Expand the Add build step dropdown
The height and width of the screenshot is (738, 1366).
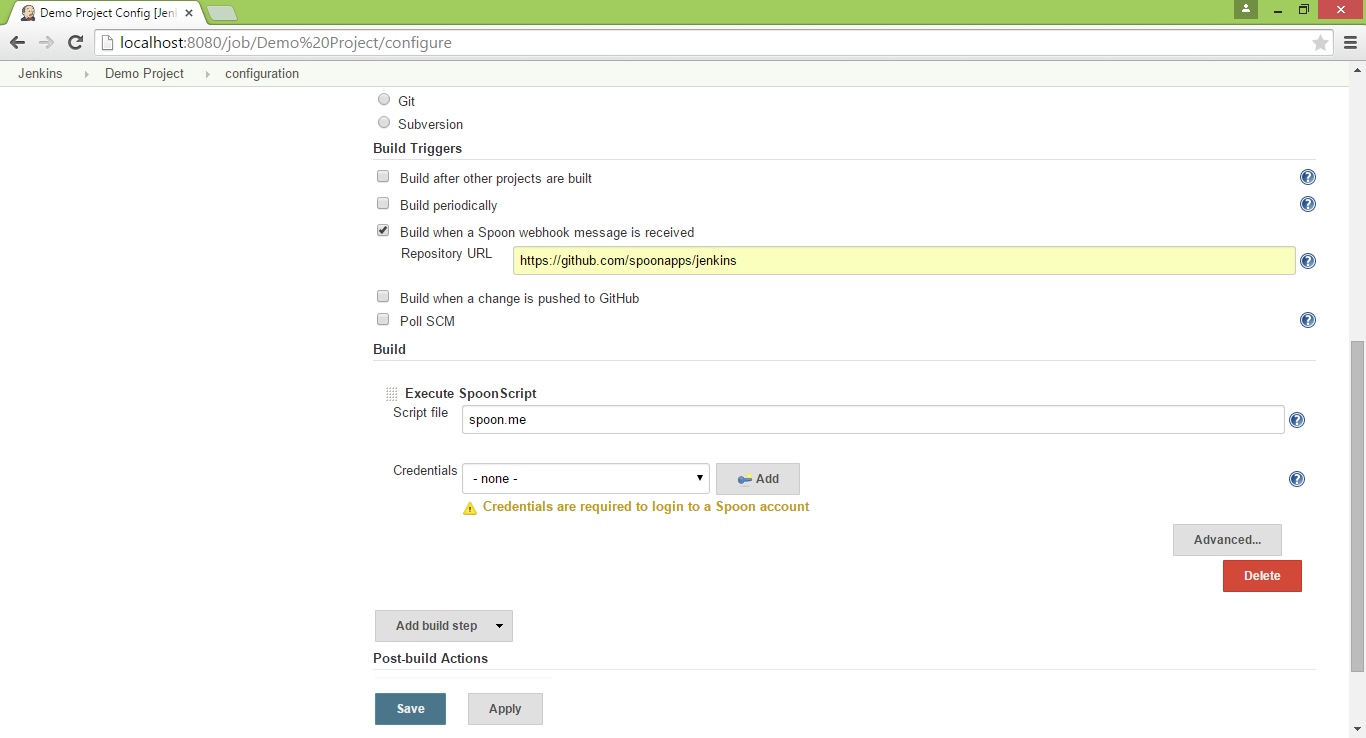tap(444, 626)
